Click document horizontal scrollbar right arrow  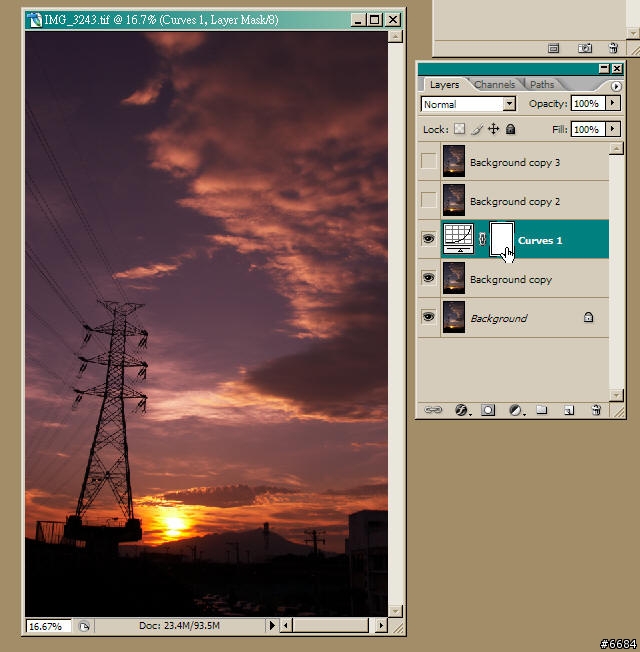tap(381, 625)
